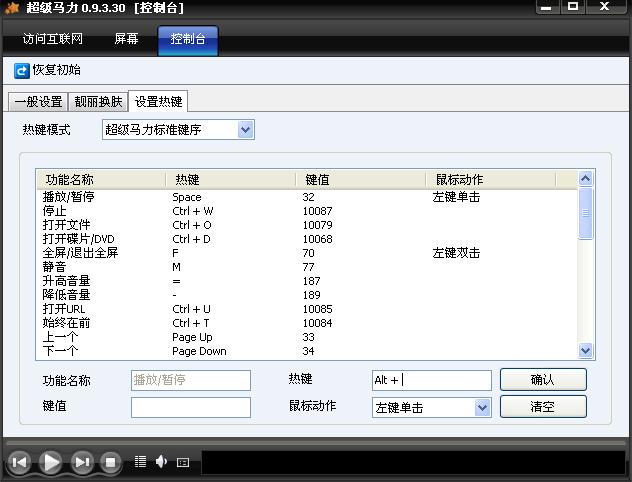Mute audio using the speaker icon
632x482 pixels.
161,461
